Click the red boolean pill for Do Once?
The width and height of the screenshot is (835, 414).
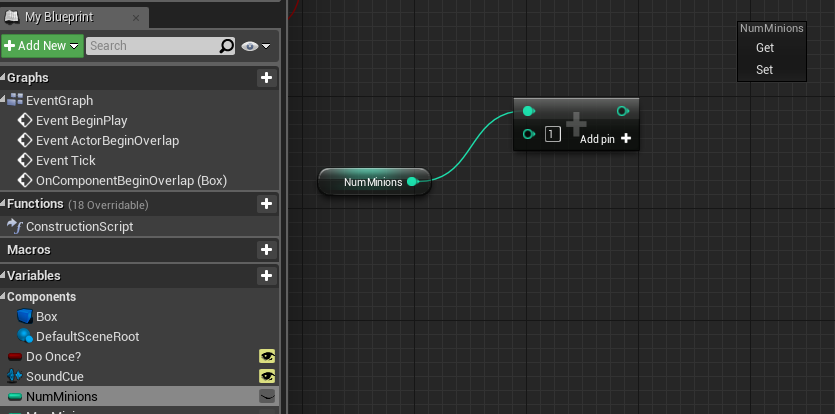click(15, 356)
